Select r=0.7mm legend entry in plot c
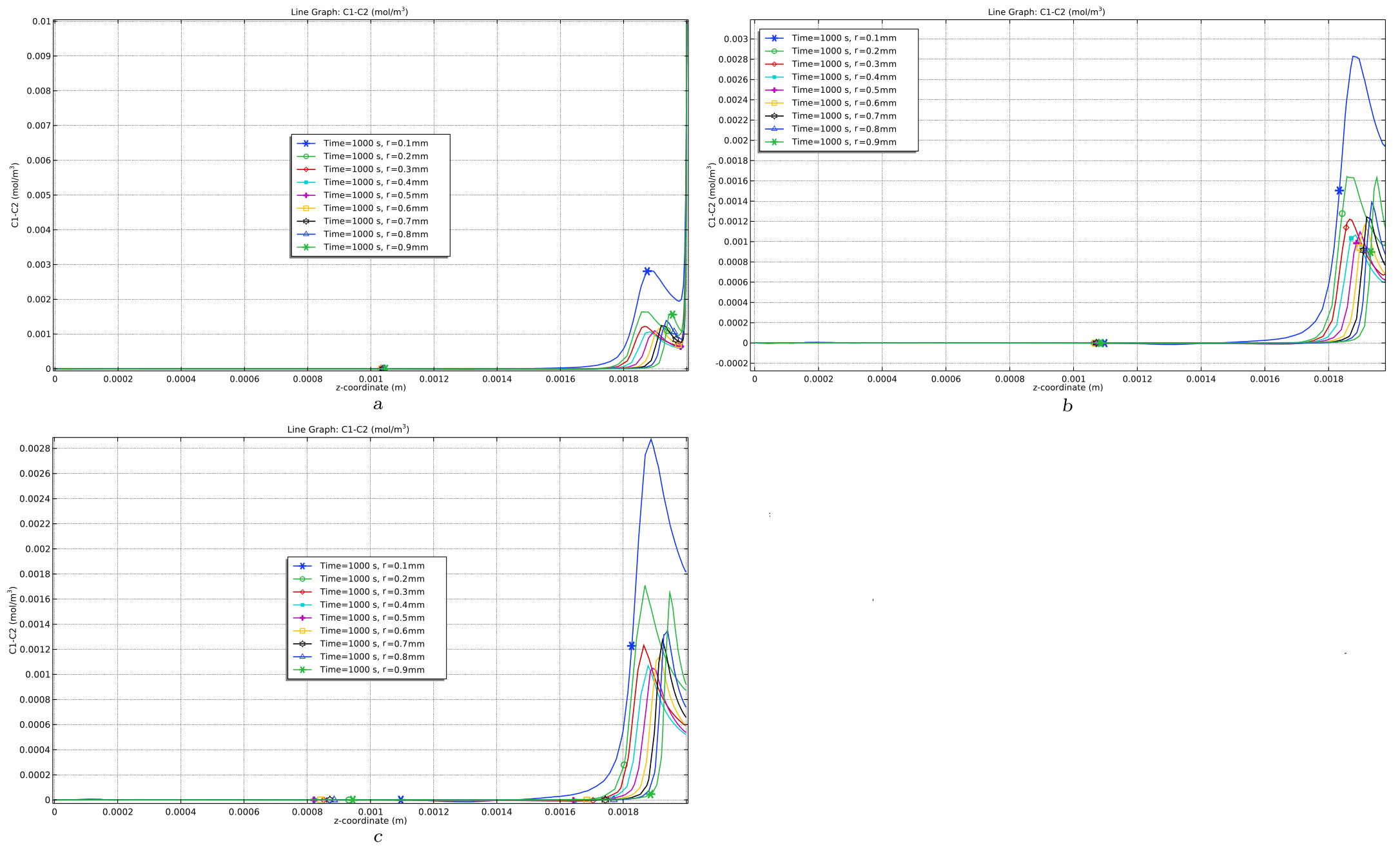This screenshot has width=1400, height=852. click(x=372, y=644)
